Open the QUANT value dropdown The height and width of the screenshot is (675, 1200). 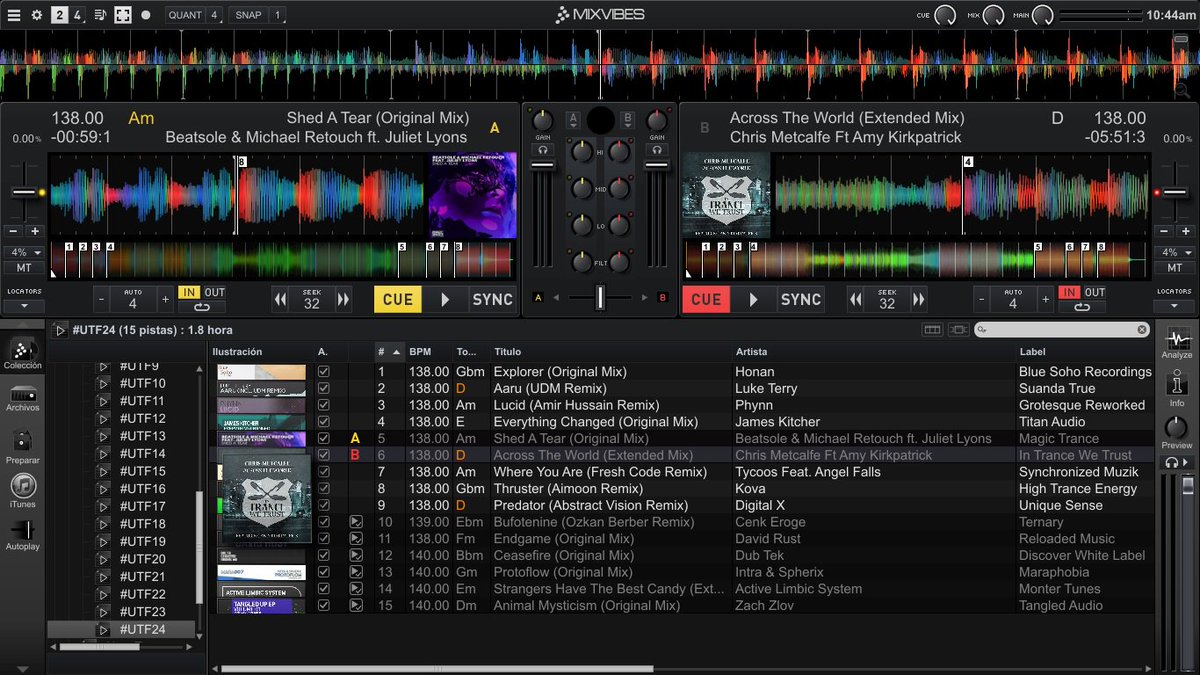(212, 15)
